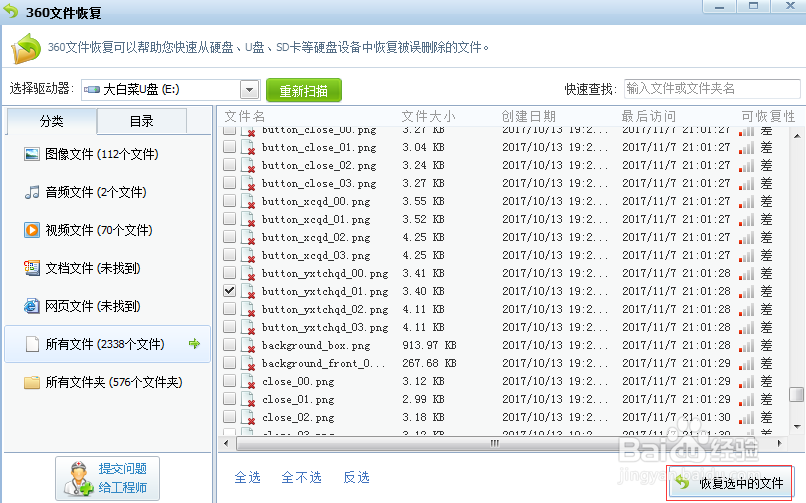806x503 pixels.
Task: Uncheck the box for button_yxtchqd_01.png
Action: [229, 291]
